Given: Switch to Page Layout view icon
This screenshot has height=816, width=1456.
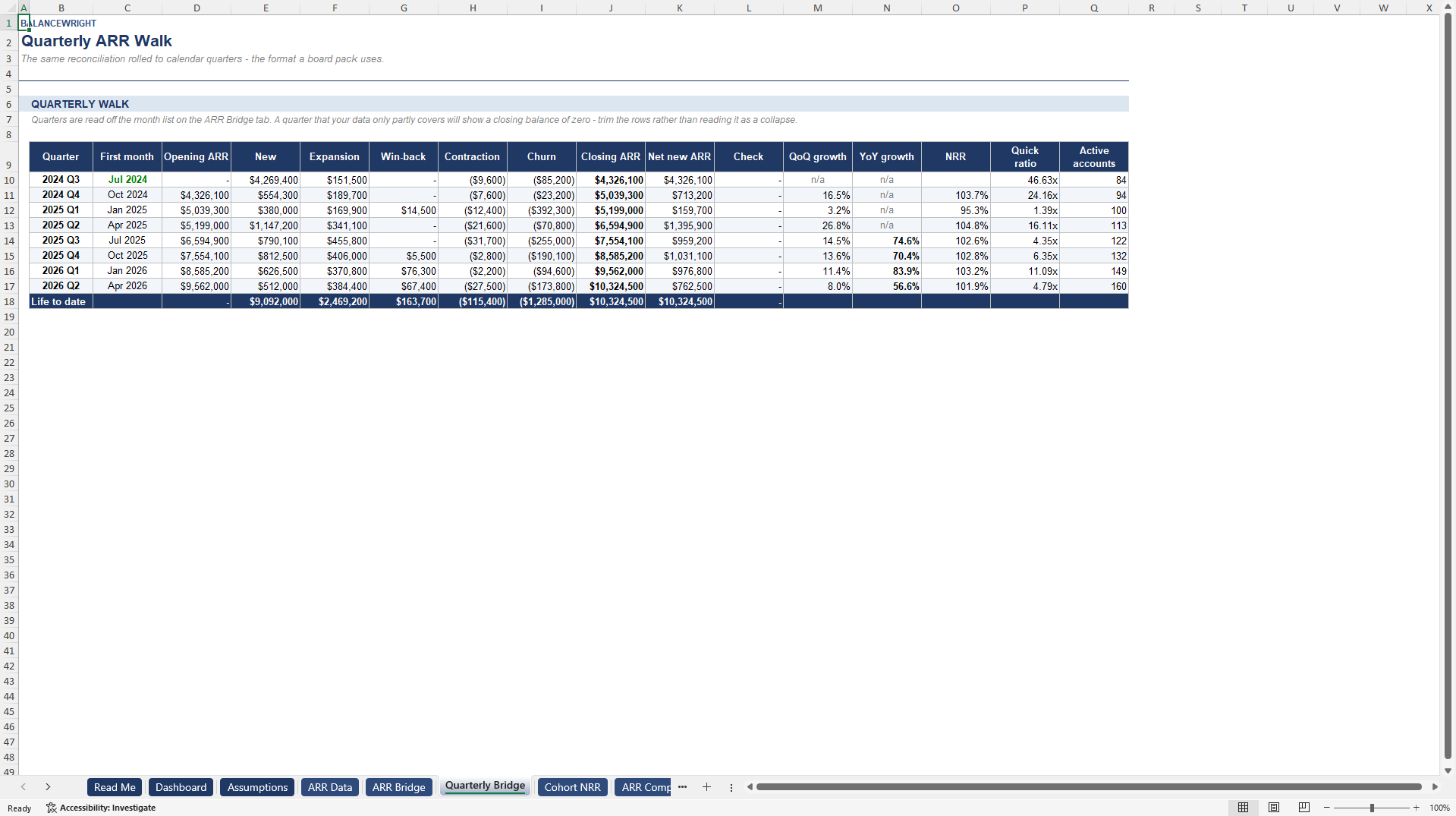Looking at the screenshot, I should coord(1274,808).
